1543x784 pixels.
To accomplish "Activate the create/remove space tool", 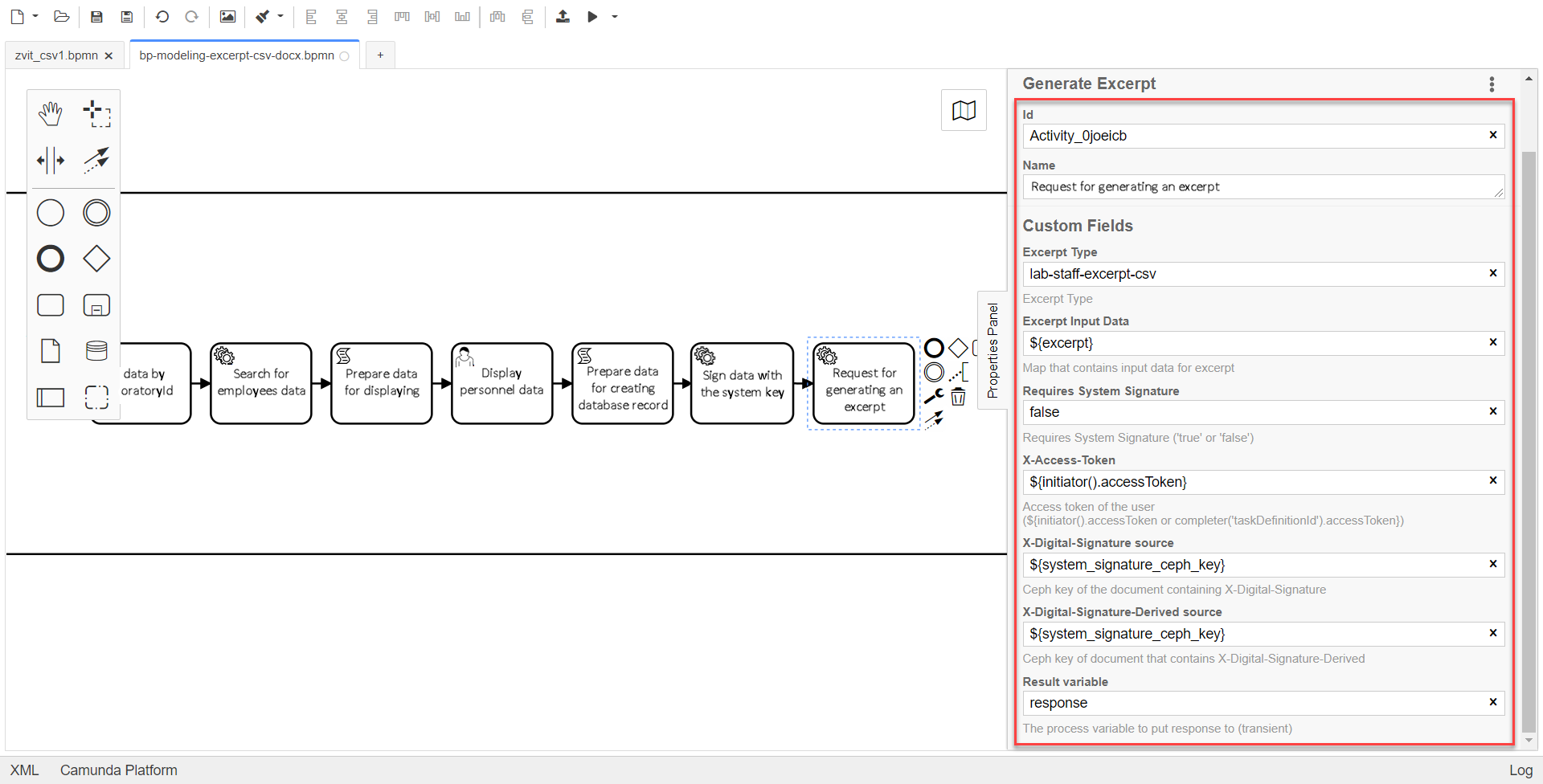I will pos(51,160).
